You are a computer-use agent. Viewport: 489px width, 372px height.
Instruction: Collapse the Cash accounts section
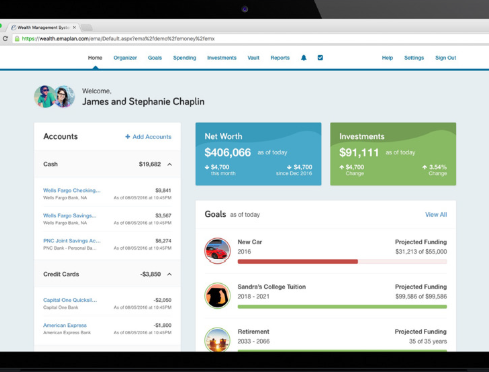pos(169,164)
